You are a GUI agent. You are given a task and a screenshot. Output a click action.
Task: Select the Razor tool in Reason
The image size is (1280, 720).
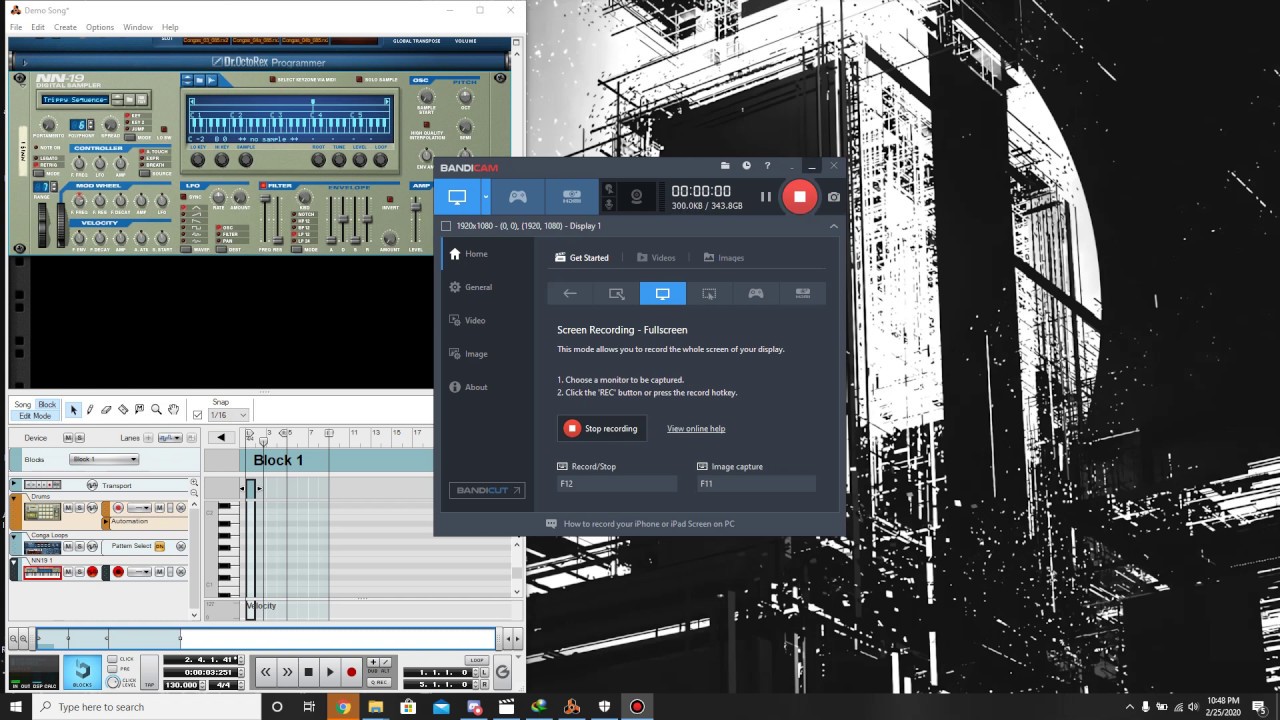pyautogui.click(x=123, y=410)
